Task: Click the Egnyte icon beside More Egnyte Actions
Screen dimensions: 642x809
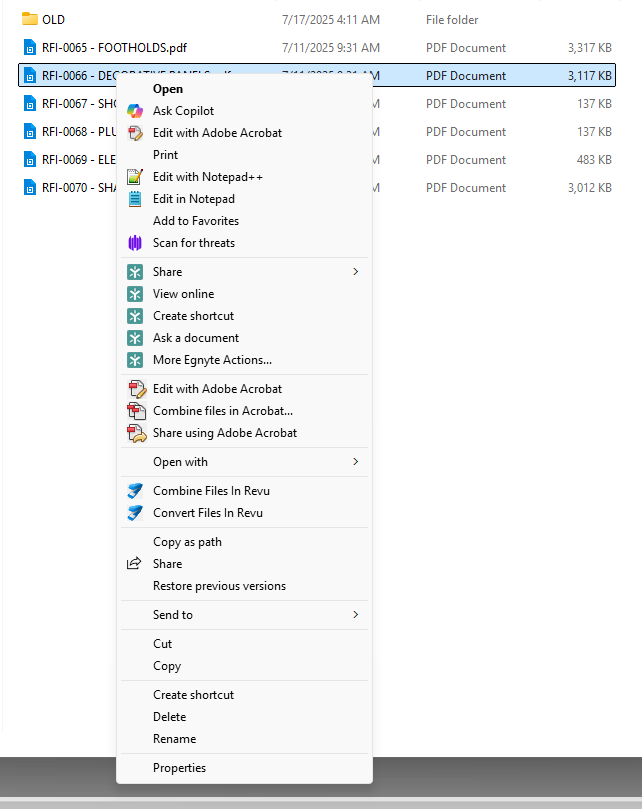Action: click(x=135, y=360)
